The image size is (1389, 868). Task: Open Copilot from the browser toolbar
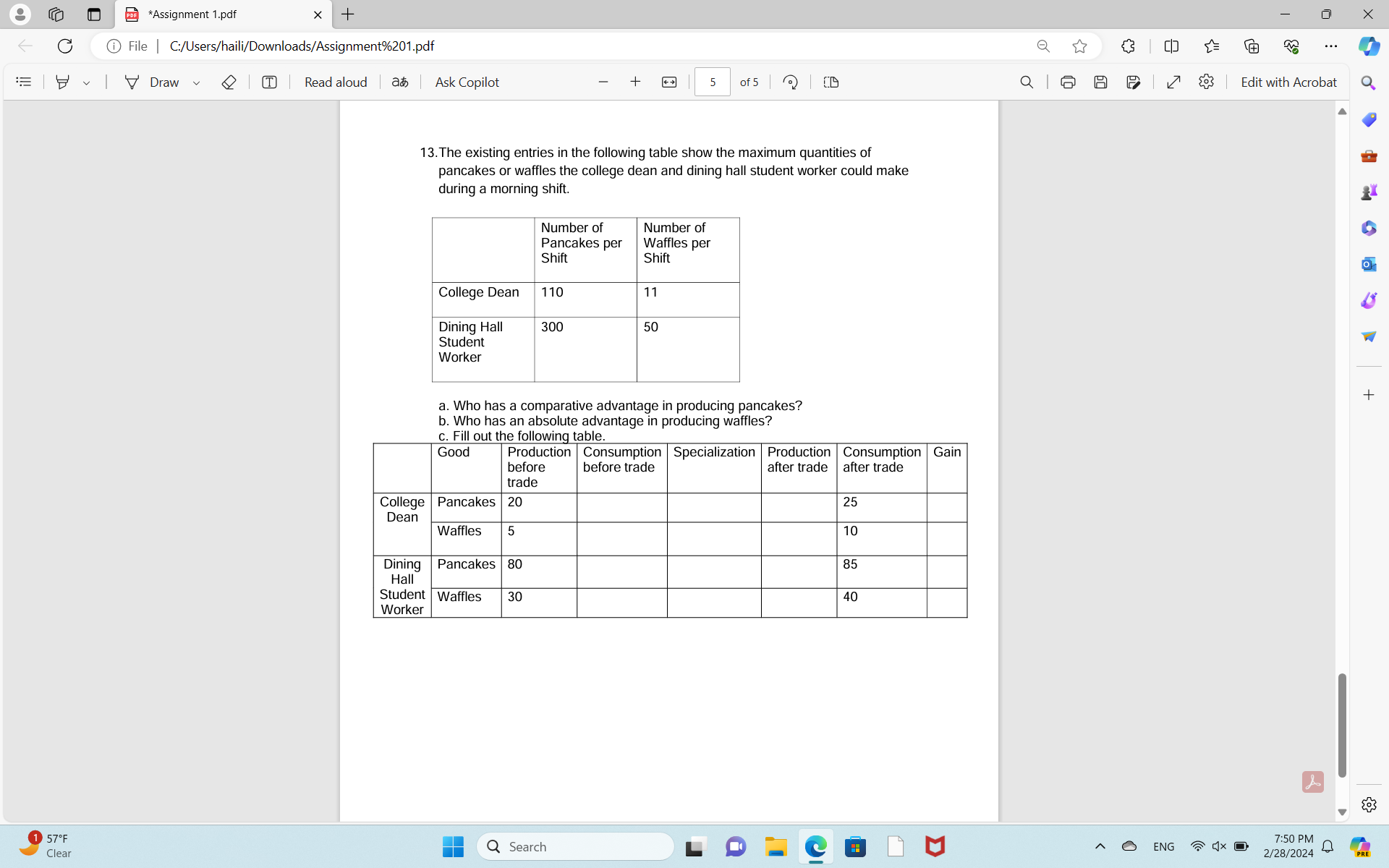pos(1368,46)
